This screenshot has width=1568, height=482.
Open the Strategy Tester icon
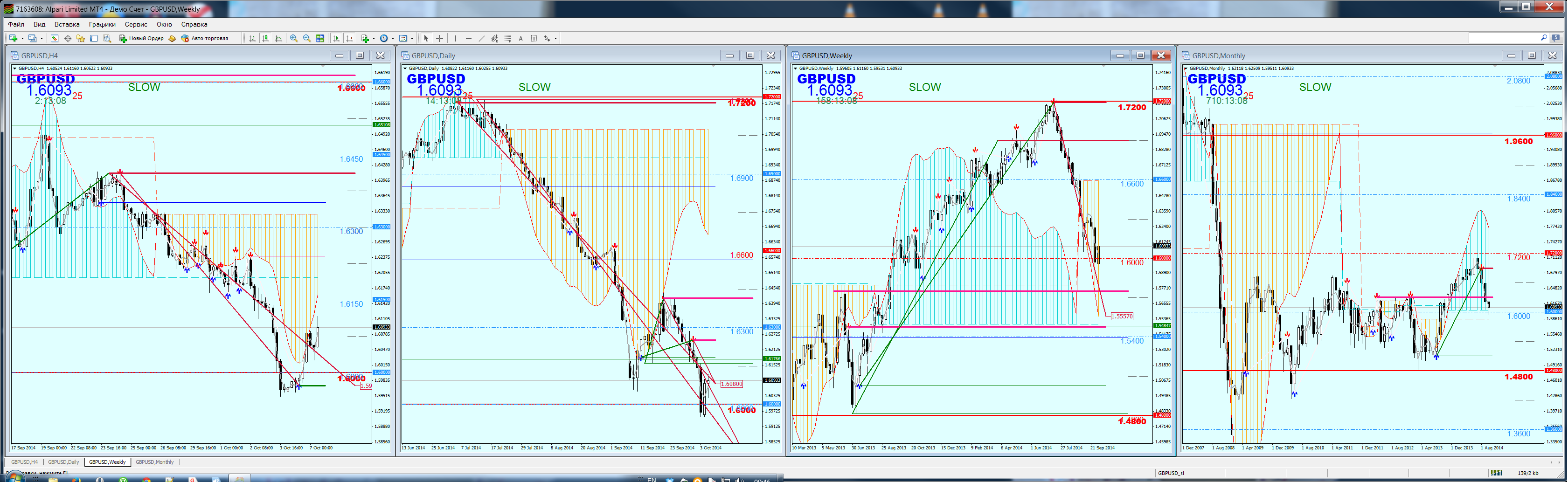107,38
